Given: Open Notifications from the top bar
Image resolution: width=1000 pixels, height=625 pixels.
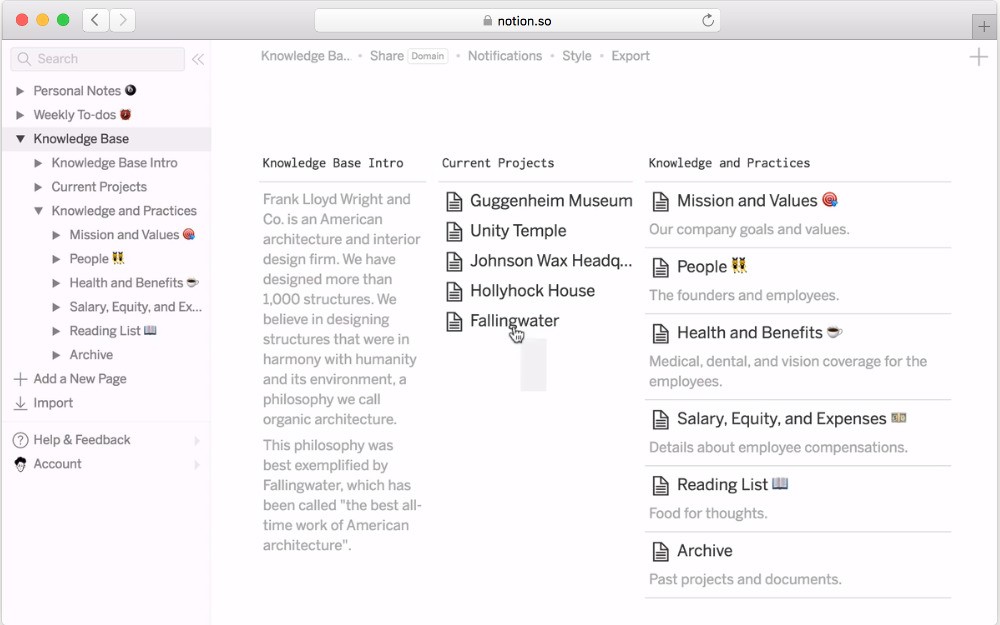Looking at the screenshot, I should [504, 56].
